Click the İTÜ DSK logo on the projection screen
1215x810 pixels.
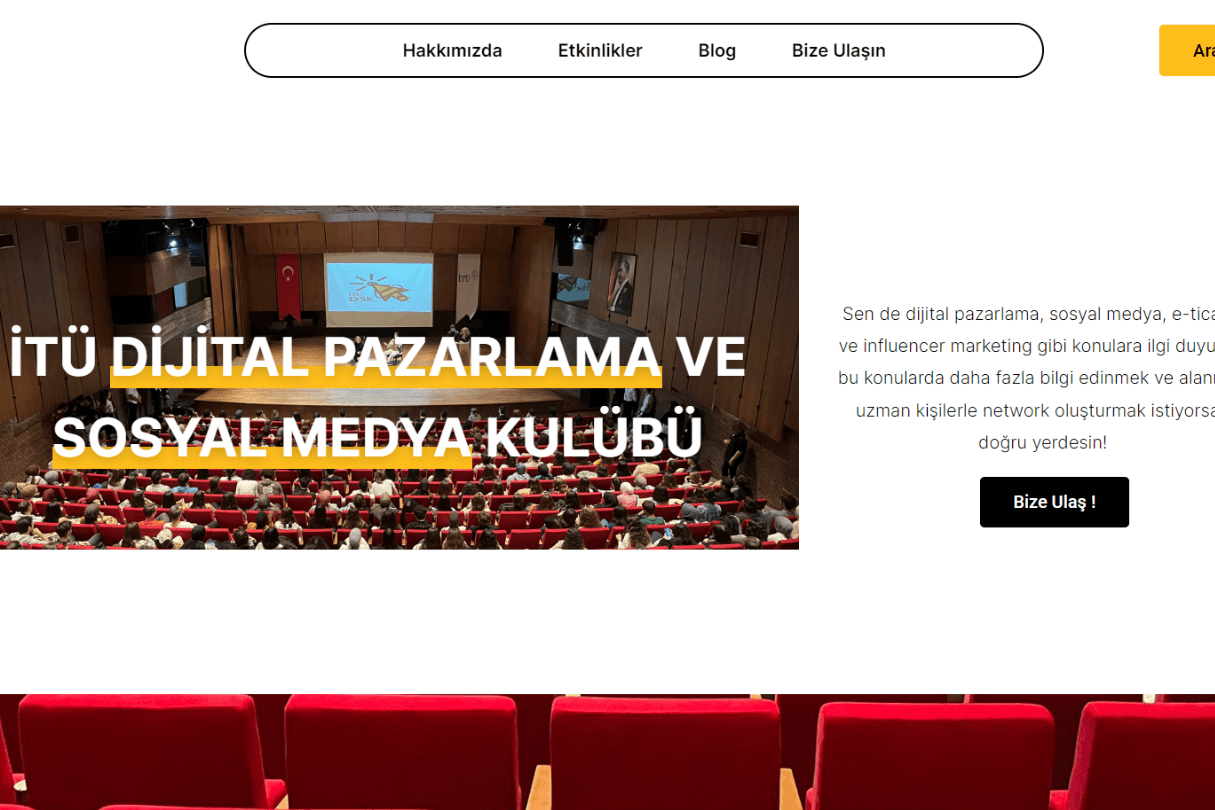(381, 288)
